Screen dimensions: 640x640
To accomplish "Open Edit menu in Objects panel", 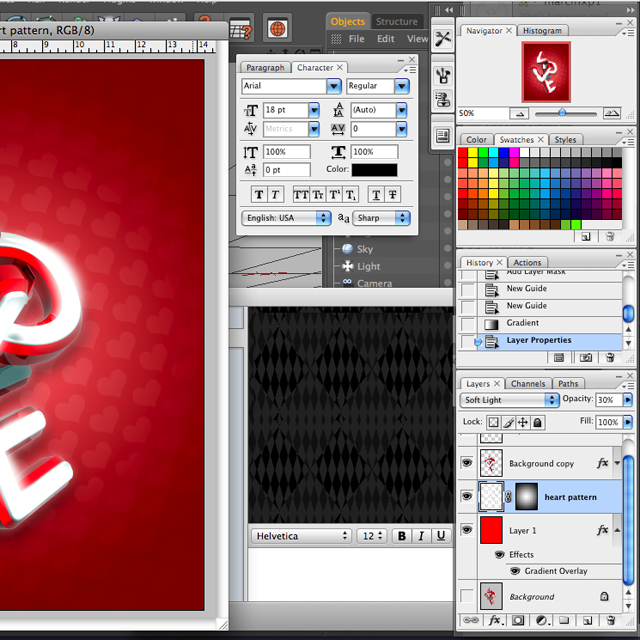I will (x=385, y=39).
